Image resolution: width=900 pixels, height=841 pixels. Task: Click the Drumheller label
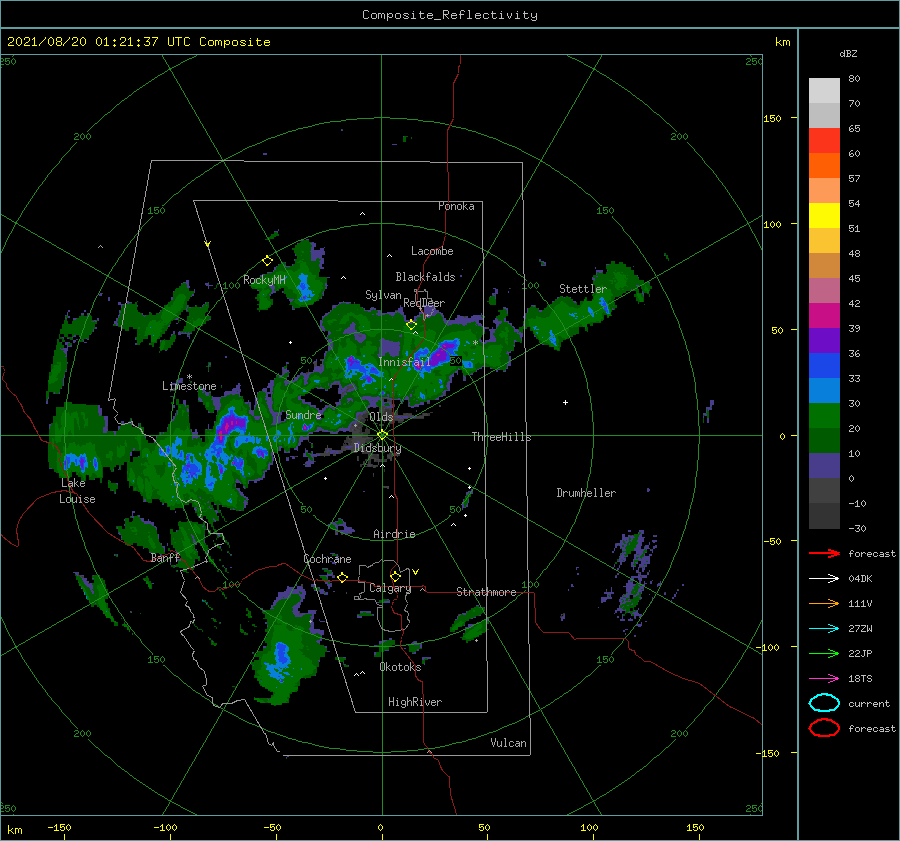click(x=586, y=493)
